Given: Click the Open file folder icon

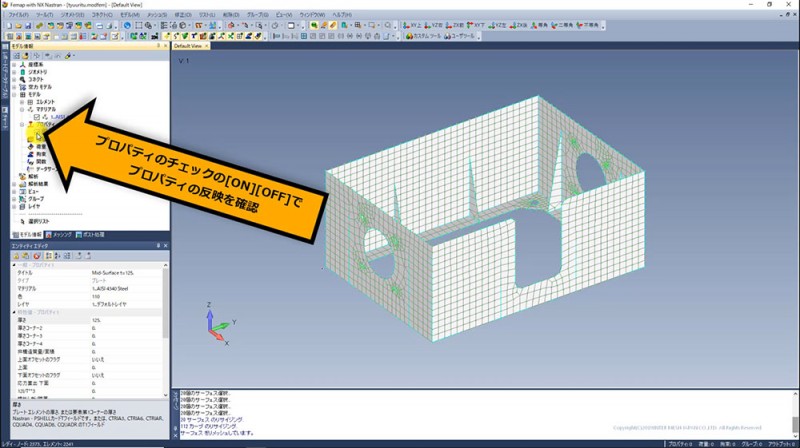Looking at the screenshot, I should point(18,25).
